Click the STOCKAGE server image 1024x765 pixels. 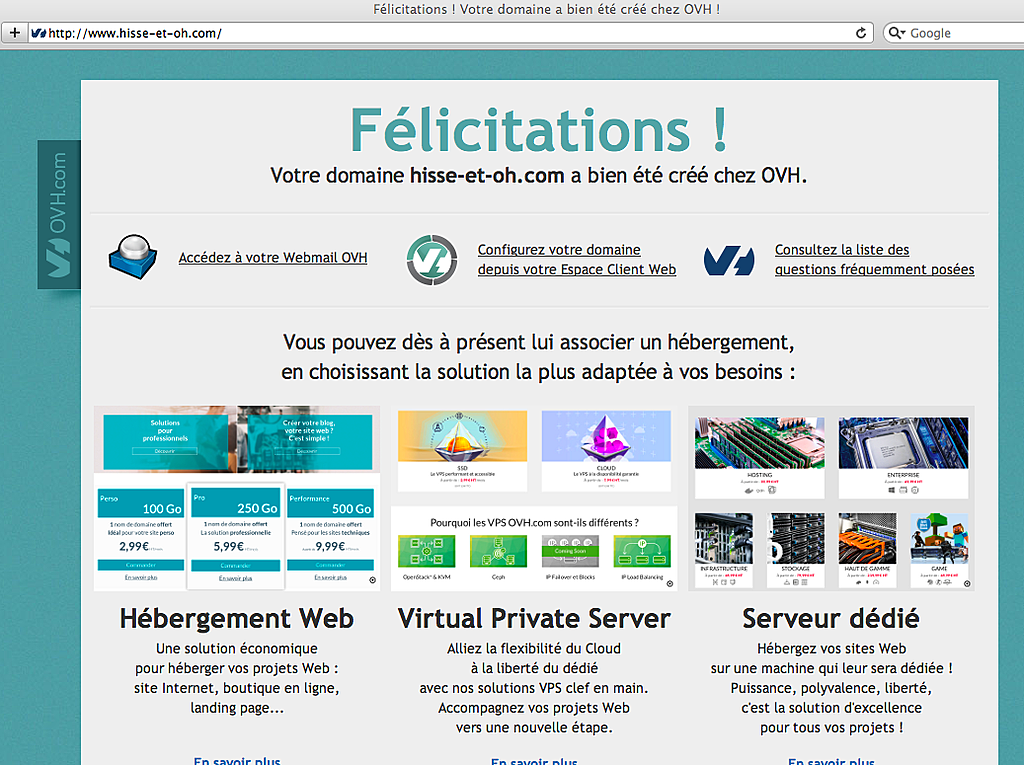click(x=795, y=538)
